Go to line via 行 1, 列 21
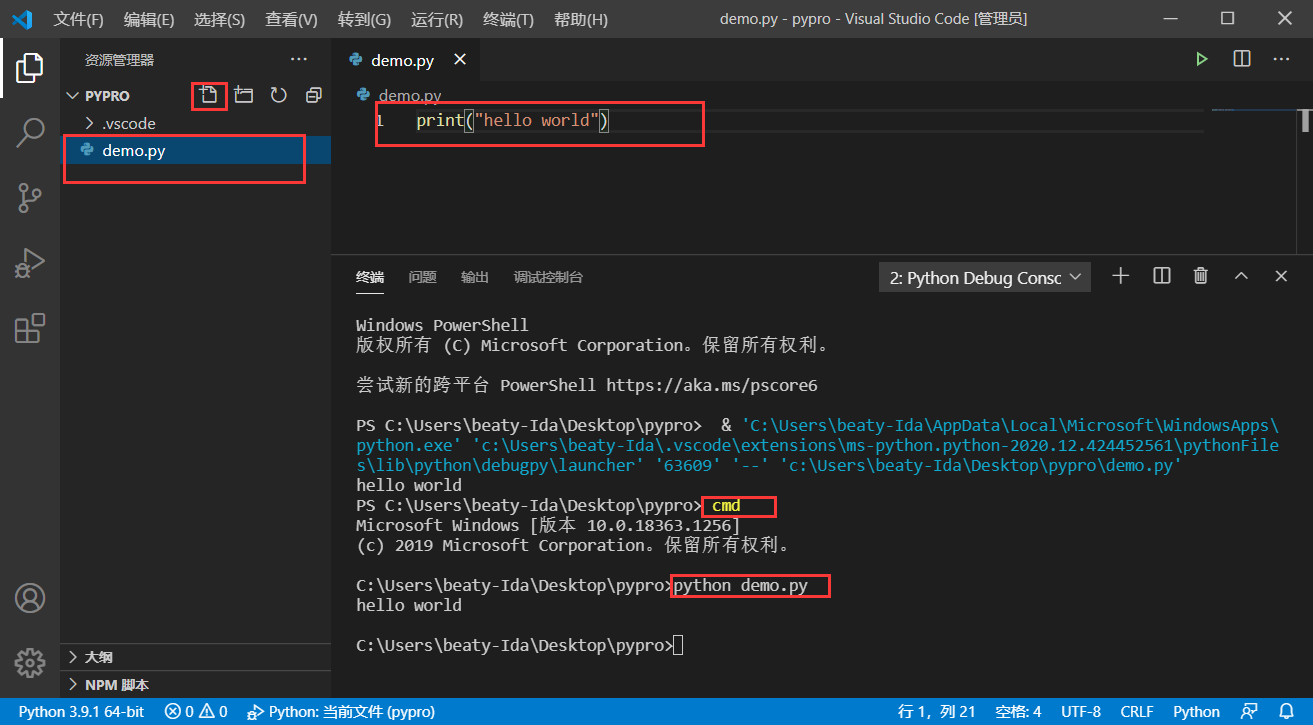Screen dimensions: 1313x725 [x=937, y=712]
